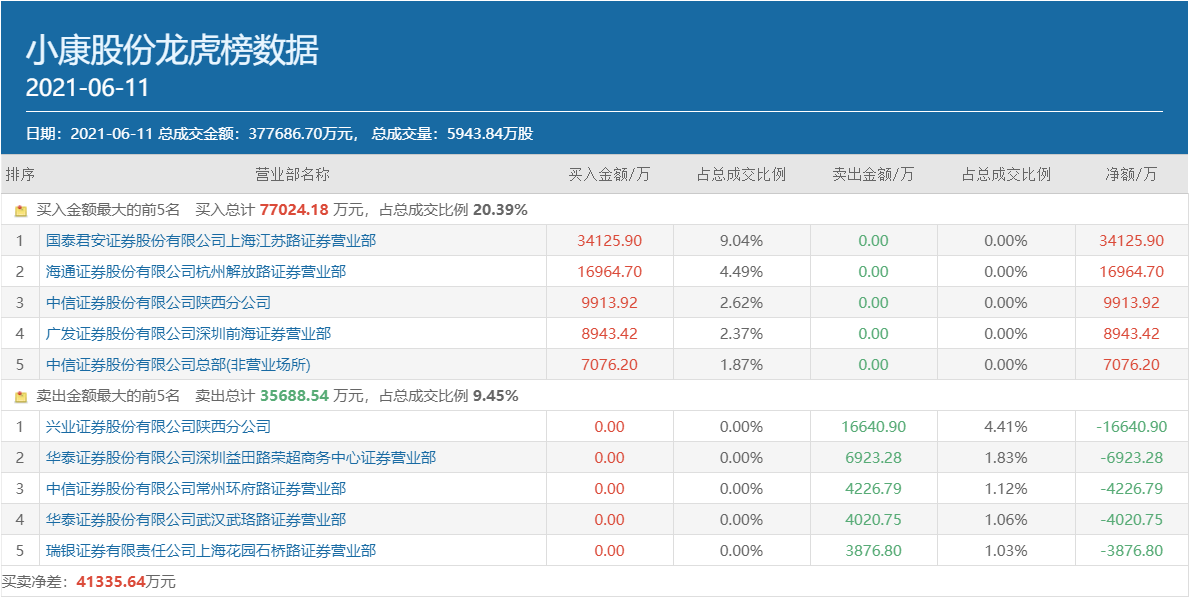This screenshot has width=1189, height=598.
Task: Click the 净额/万 column header
Action: pos(1131,175)
